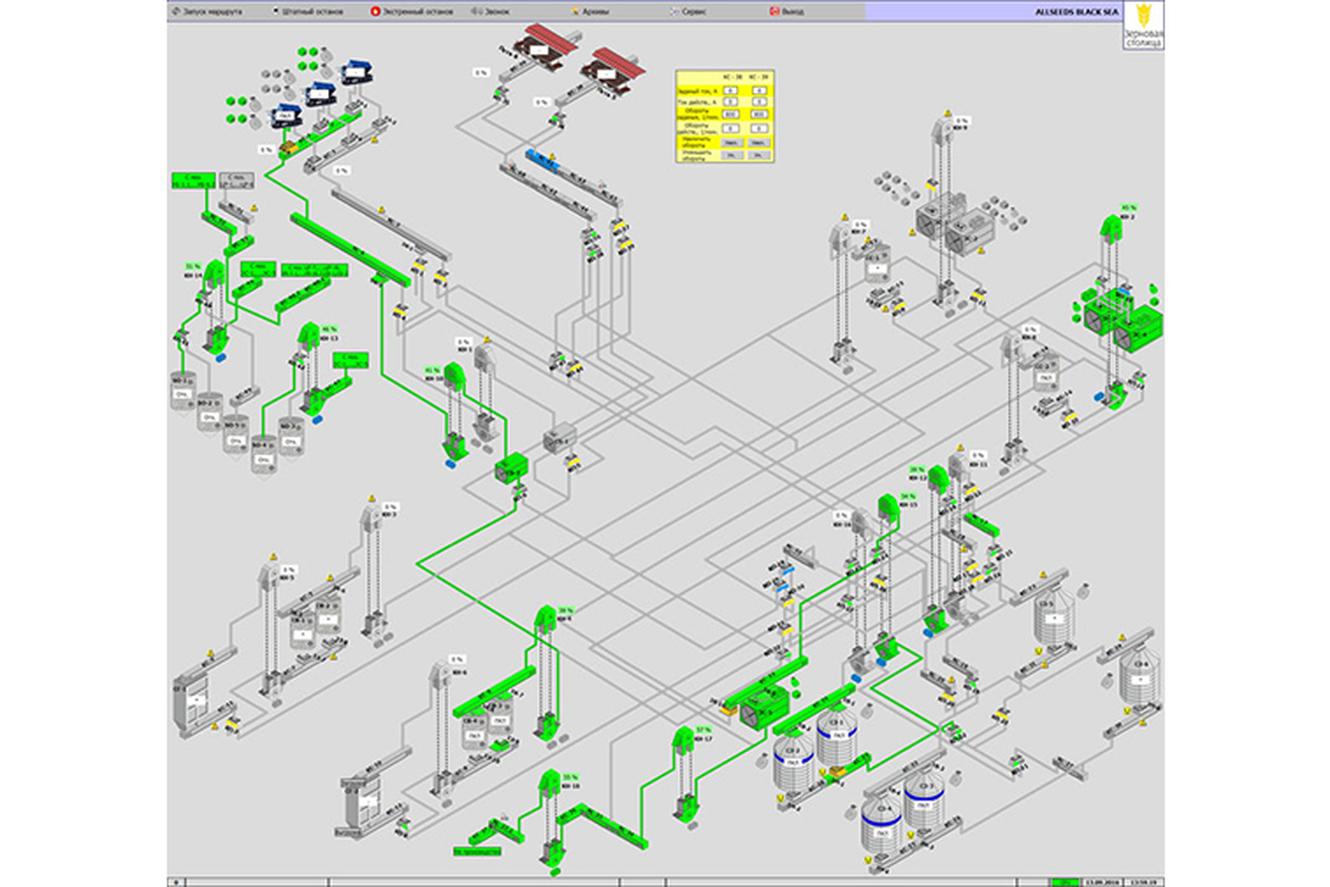Click the Выход exit icon

click(x=774, y=11)
